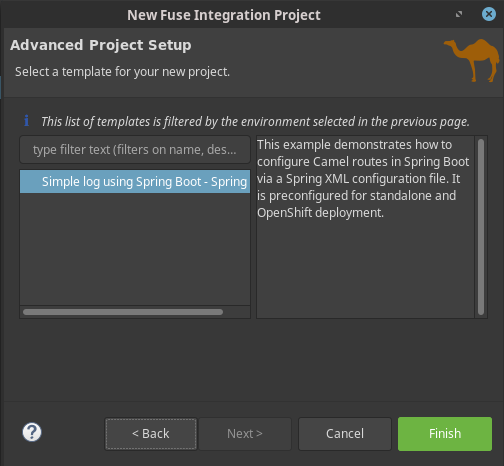Click the disabled Next > button
The width and height of the screenshot is (504, 466).
[x=245, y=434]
